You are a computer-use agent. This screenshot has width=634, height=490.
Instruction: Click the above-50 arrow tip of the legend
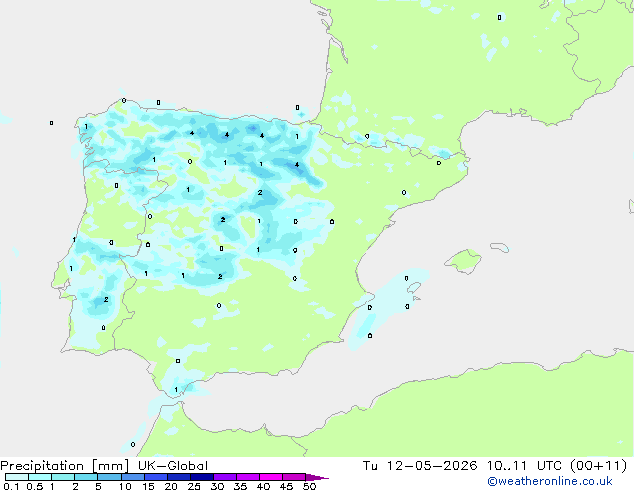click(317, 477)
